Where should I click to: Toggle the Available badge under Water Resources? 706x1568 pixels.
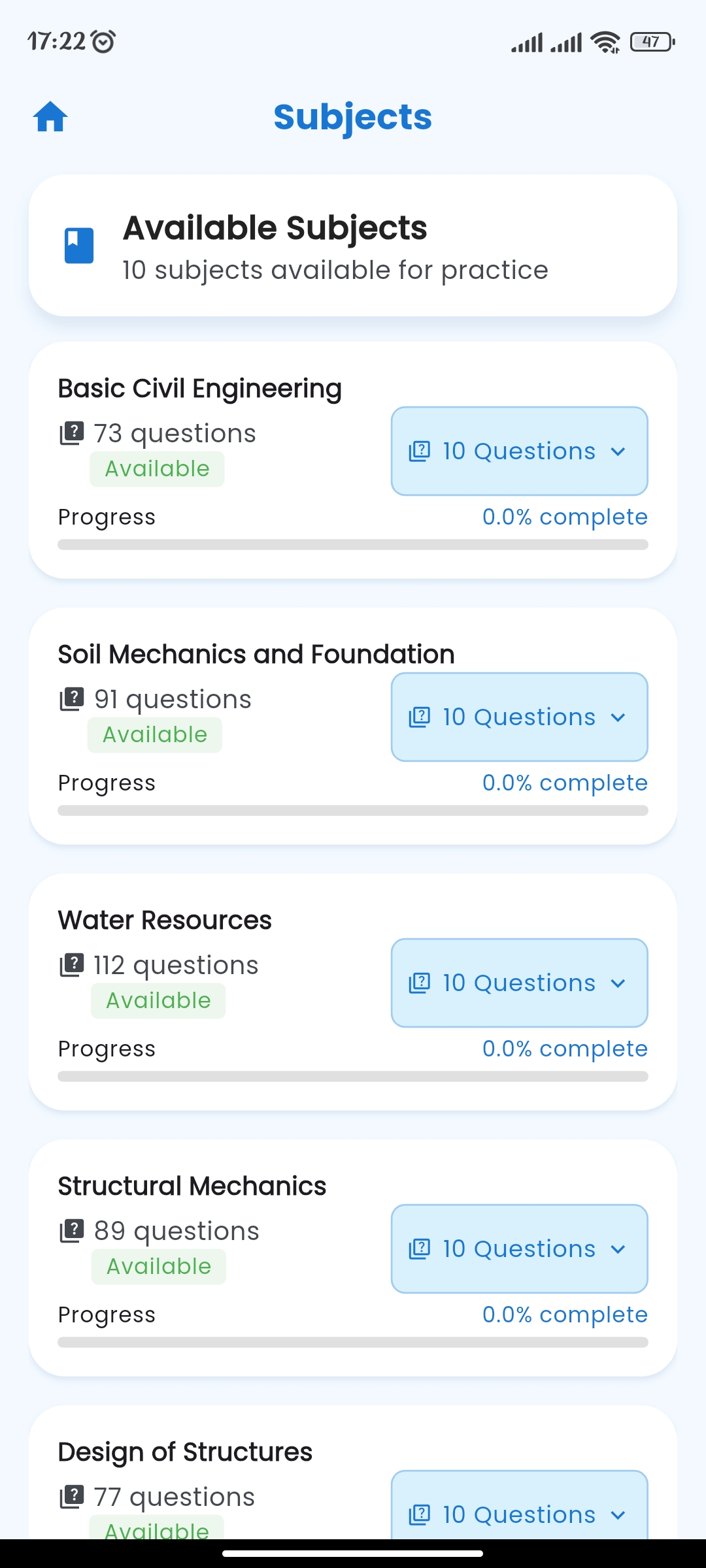coord(158,1000)
